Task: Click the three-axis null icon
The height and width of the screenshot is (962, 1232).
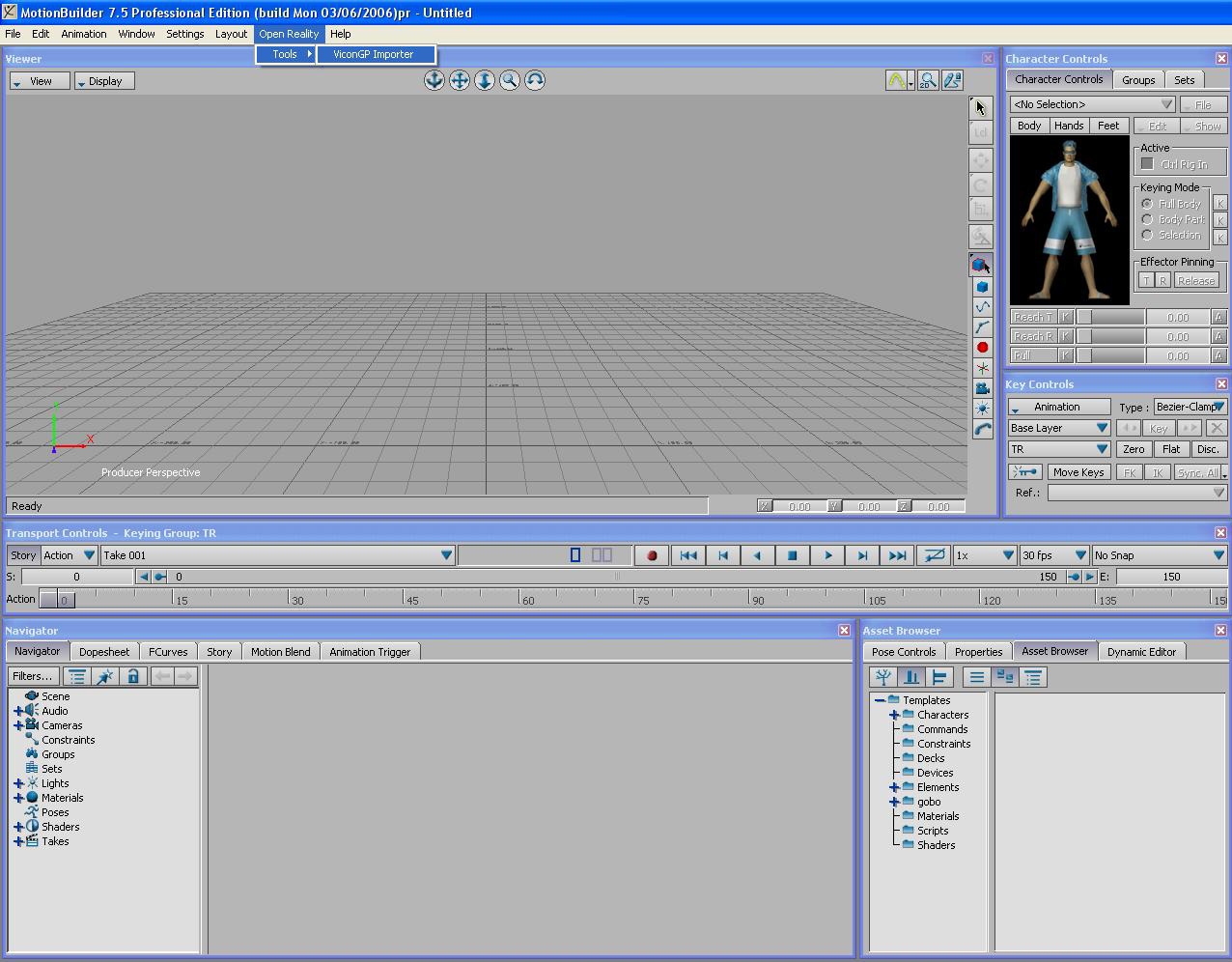Action: tap(982, 368)
